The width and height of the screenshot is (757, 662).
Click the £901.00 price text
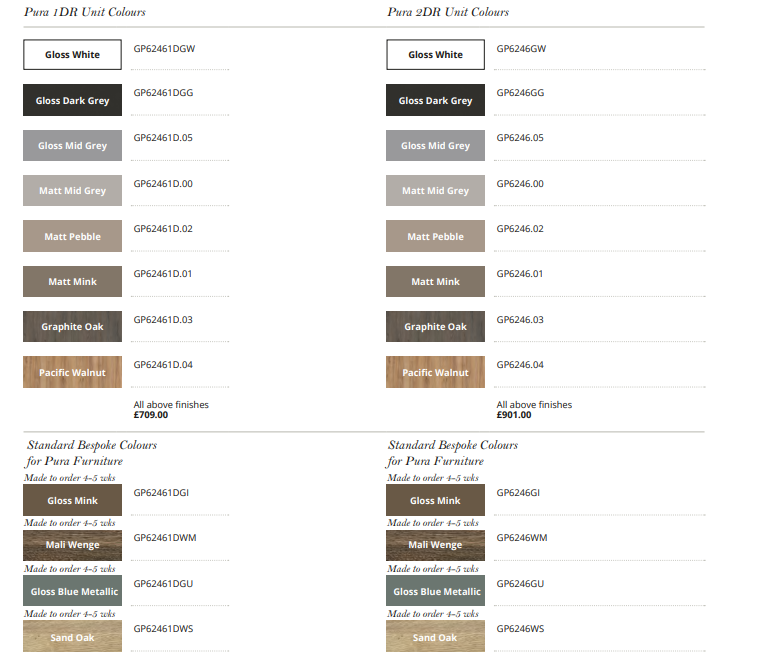[x=514, y=415]
